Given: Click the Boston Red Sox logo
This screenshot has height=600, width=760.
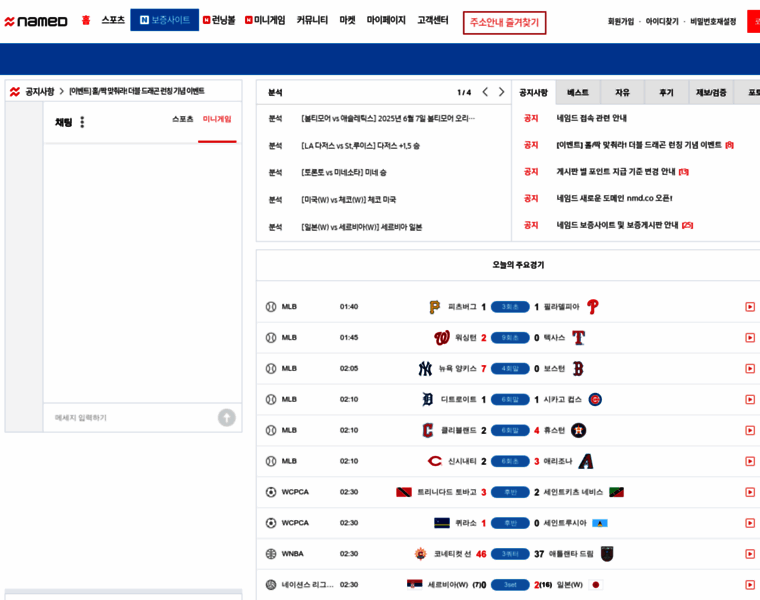Looking at the screenshot, I should pyautogui.click(x=578, y=369).
